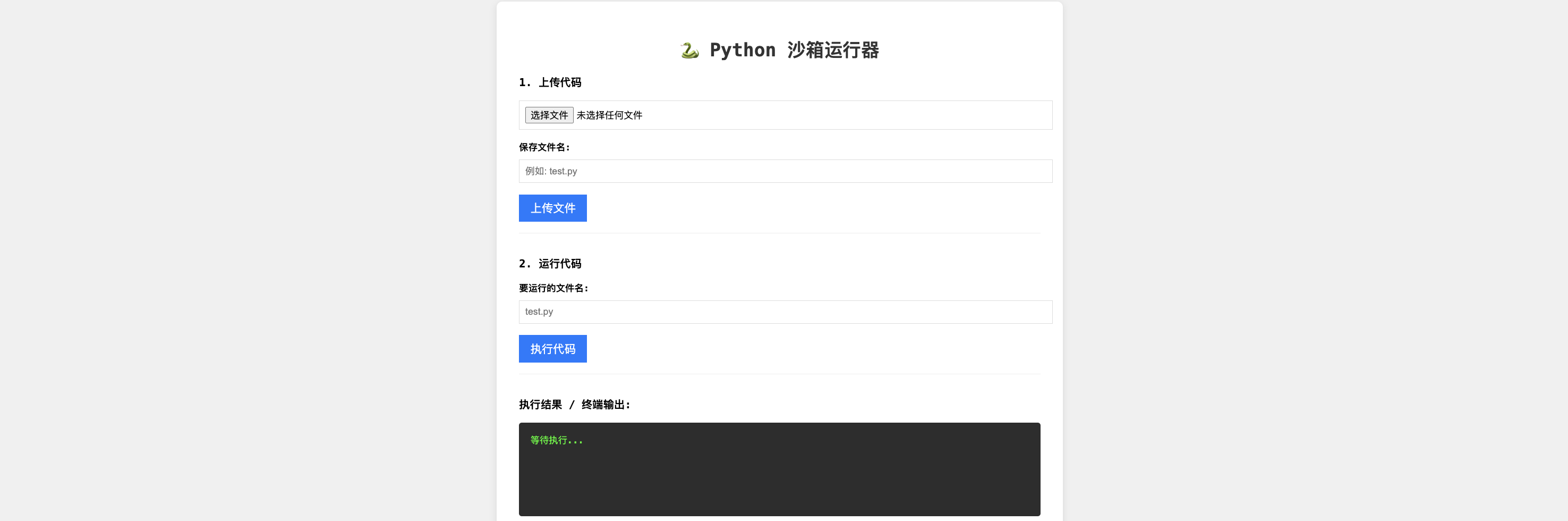Screen dimensions: 1568x521
Task: Click the divider line below the execute button
Action: pos(779,374)
